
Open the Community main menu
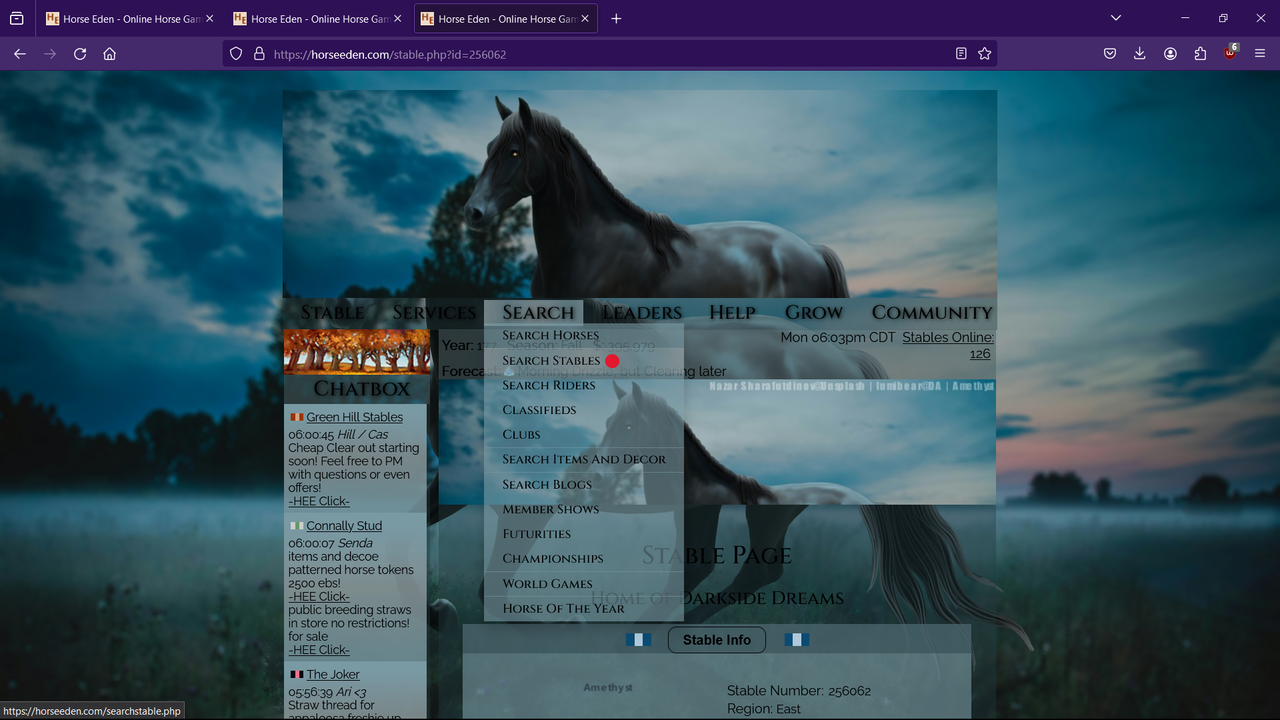pyautogui.click(x=932, y=312)
